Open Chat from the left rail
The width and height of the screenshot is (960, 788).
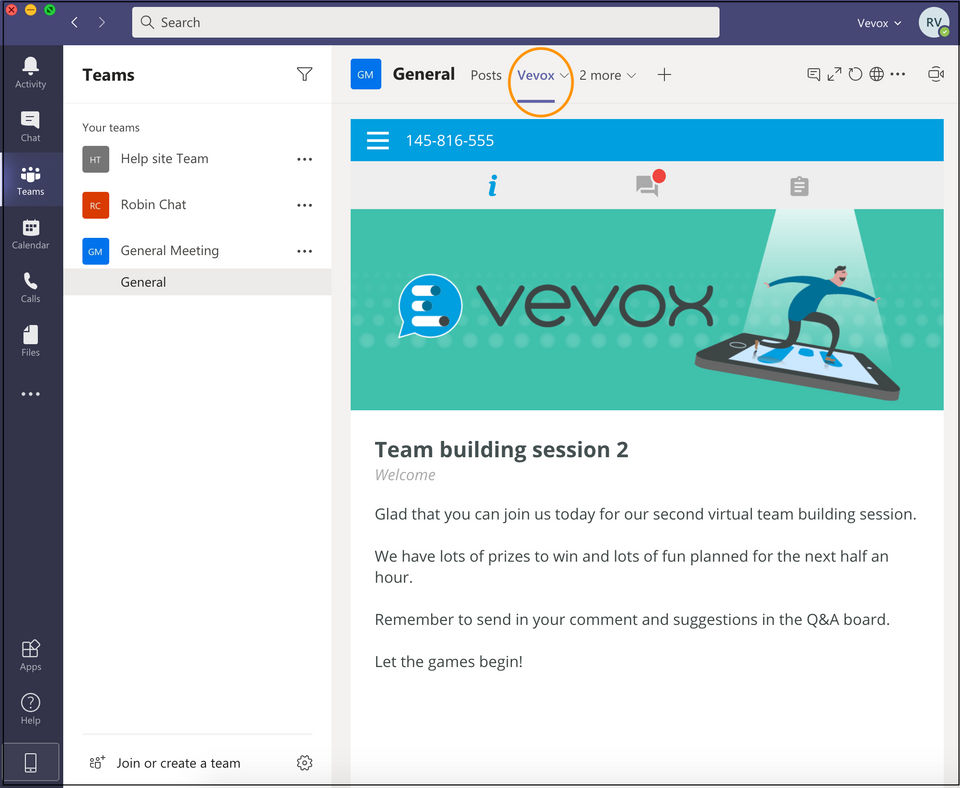[31, 127]
